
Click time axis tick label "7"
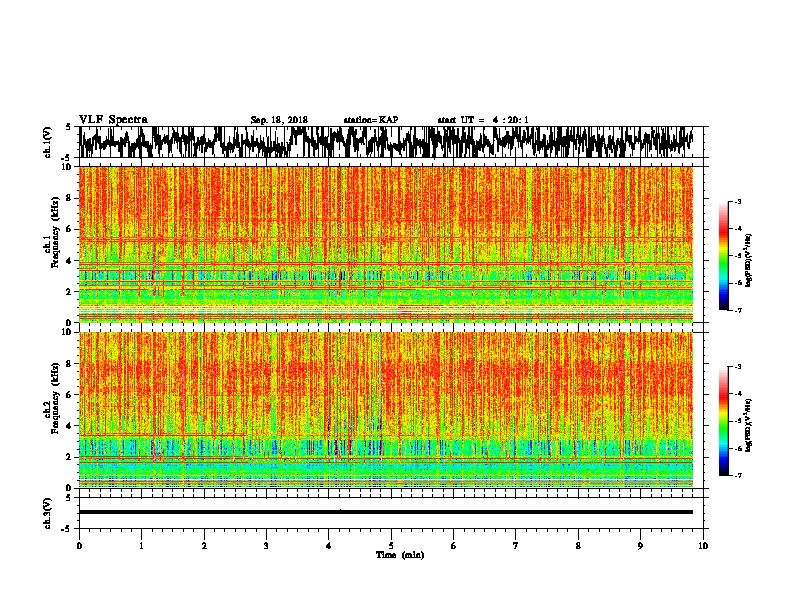pyautogui.click(x=516, y=546)
